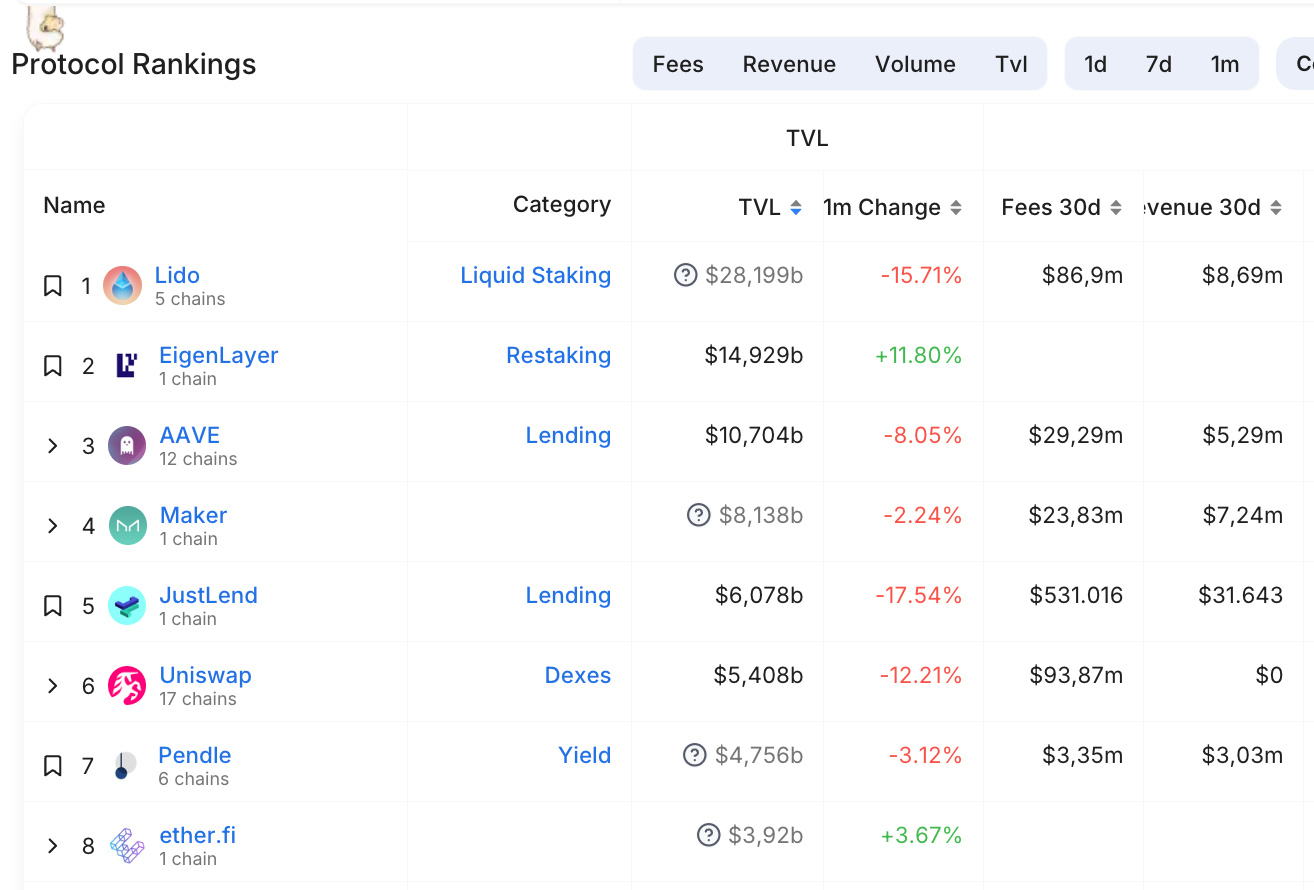Expand the Maker row chevron

pyautogui.click(x=53, y=526)
